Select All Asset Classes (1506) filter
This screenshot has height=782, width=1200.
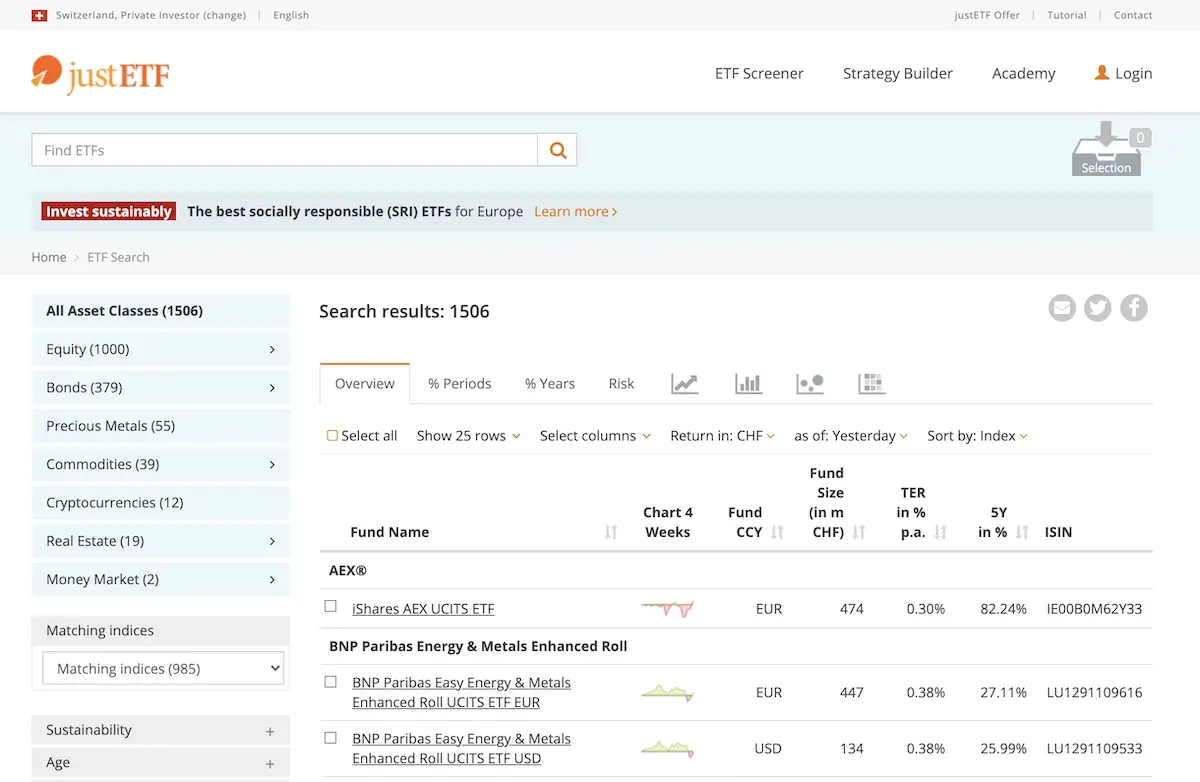point(161,311)
